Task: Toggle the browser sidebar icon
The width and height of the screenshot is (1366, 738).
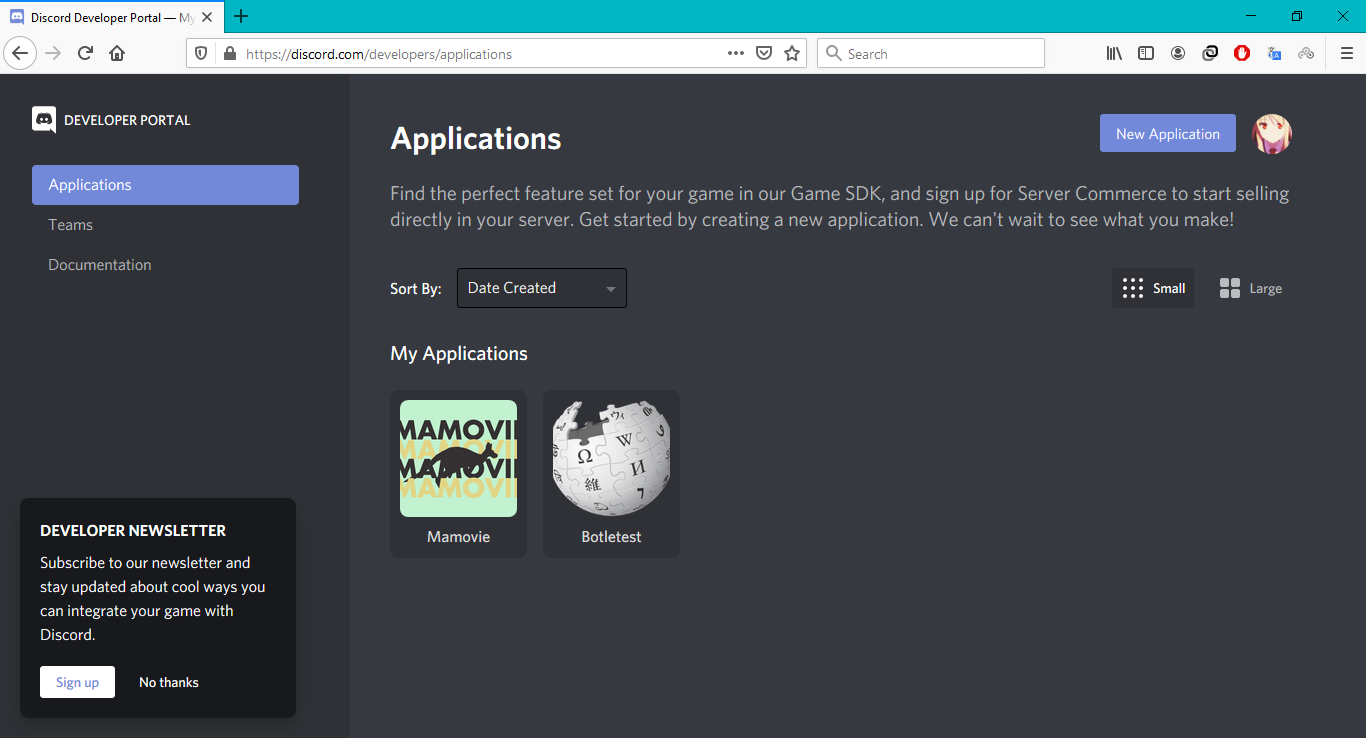Action: pos(1146,54)
